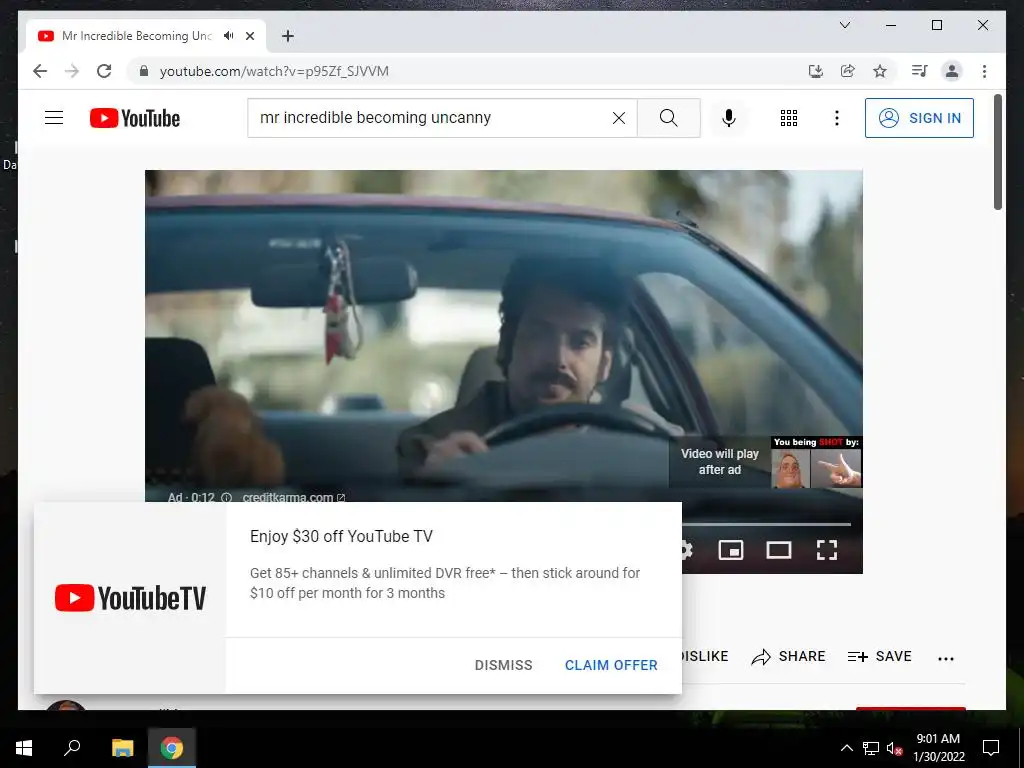Open network status tray icon

tap(871, 748)
